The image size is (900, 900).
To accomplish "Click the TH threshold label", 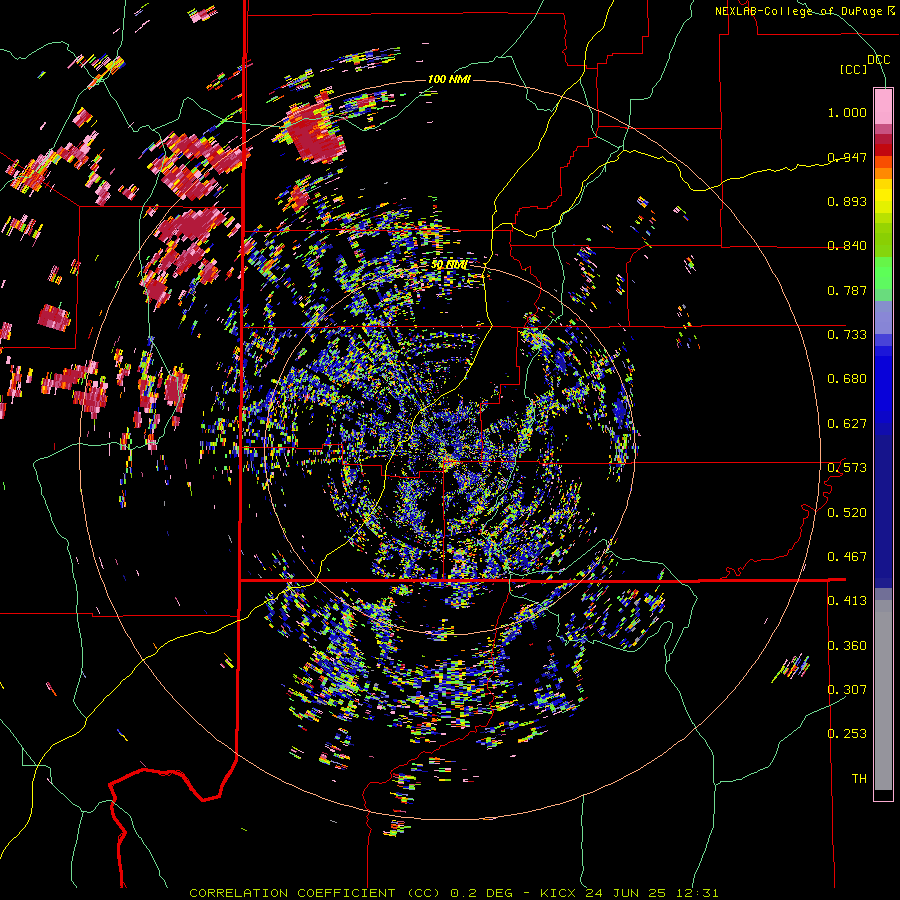I will coord(859,779).
